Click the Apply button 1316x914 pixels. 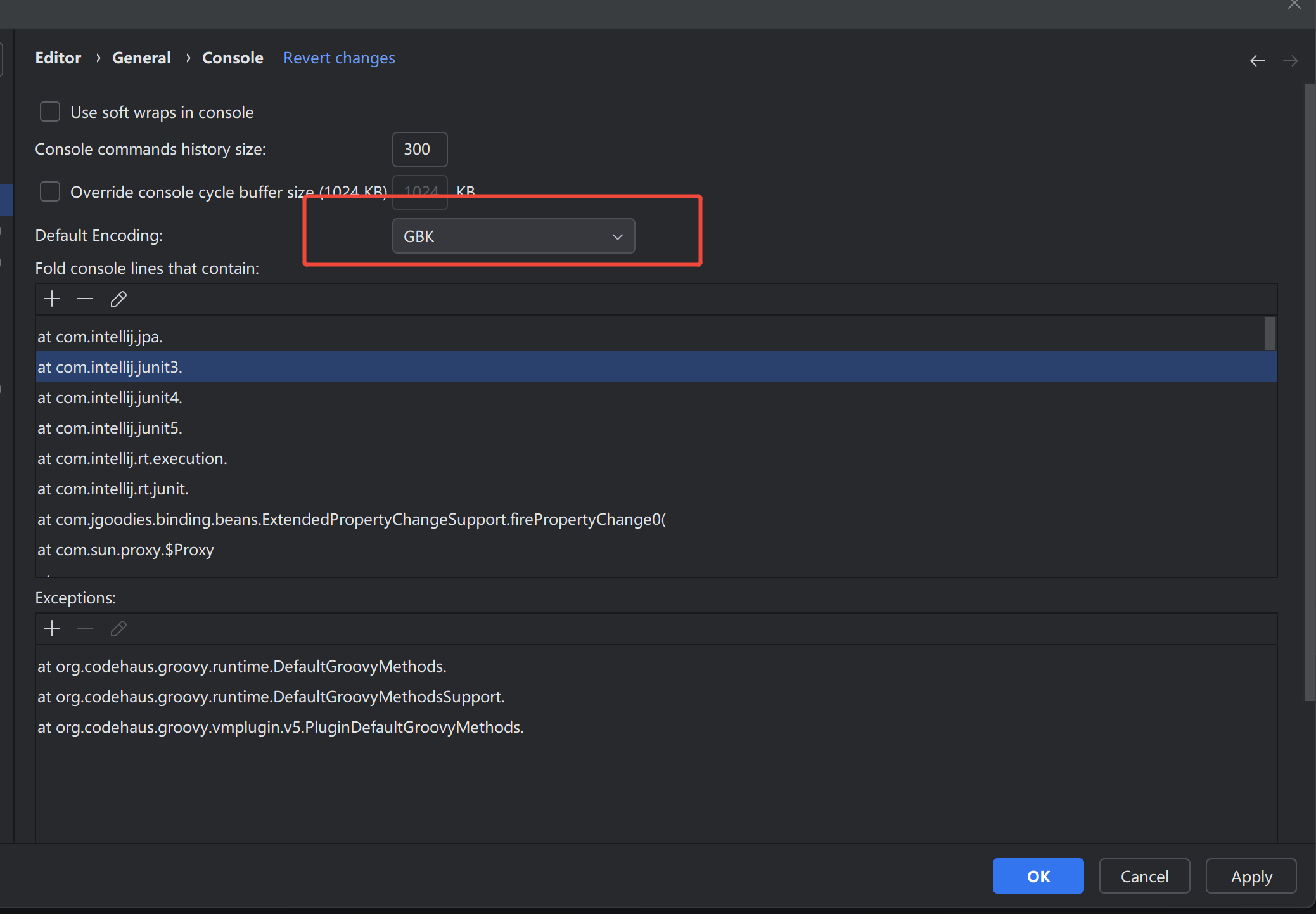[x=1251, y=876]
